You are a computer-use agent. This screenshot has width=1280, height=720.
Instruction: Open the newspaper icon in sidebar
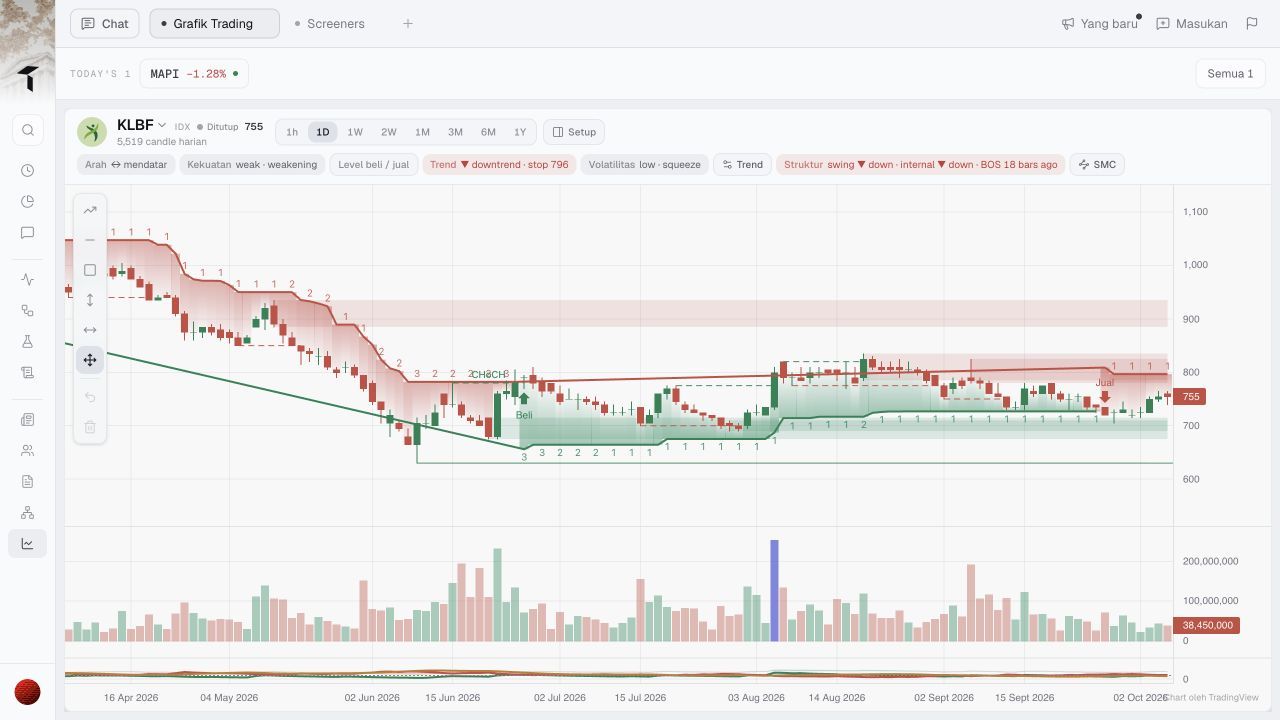click(x=28, y=420)
